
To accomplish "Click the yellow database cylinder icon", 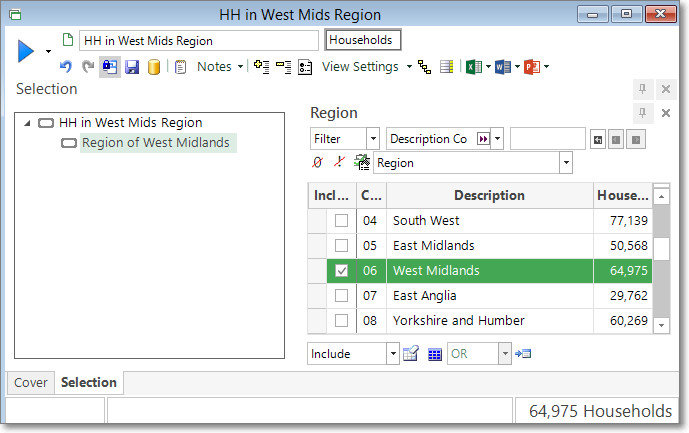I will [x=154, y=67].
